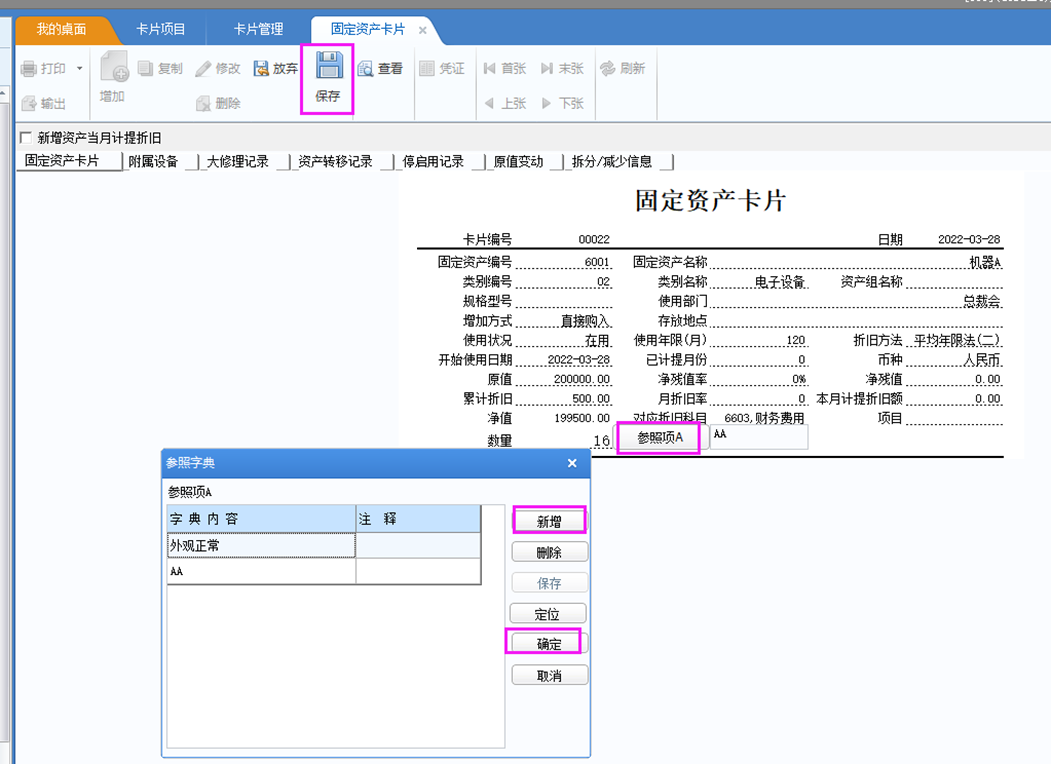The image size is (1051, 764).
Task: Click the 使用部门 value 总裁会
Action: pyautogui.click(x=982, y=301)
